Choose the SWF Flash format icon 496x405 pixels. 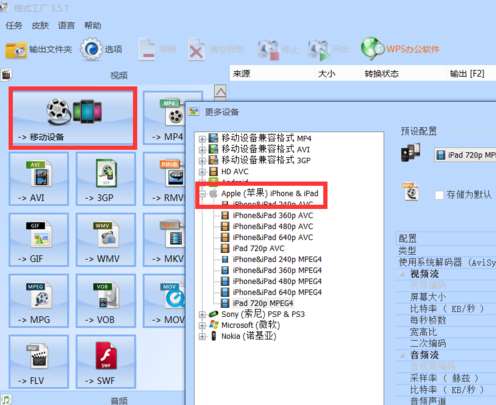106,362
